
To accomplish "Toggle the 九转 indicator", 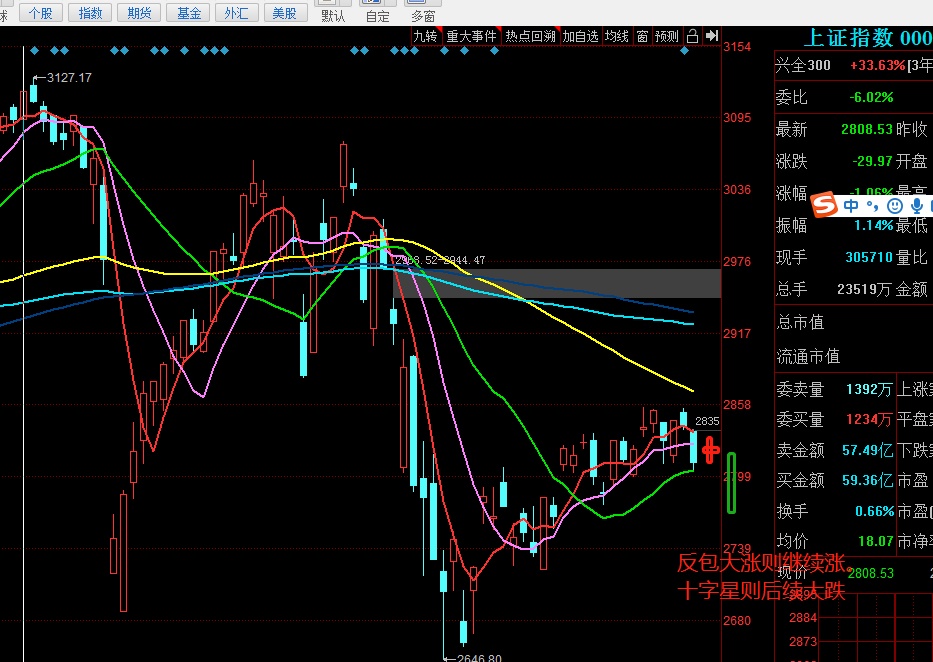I will (x=425, y=36).
